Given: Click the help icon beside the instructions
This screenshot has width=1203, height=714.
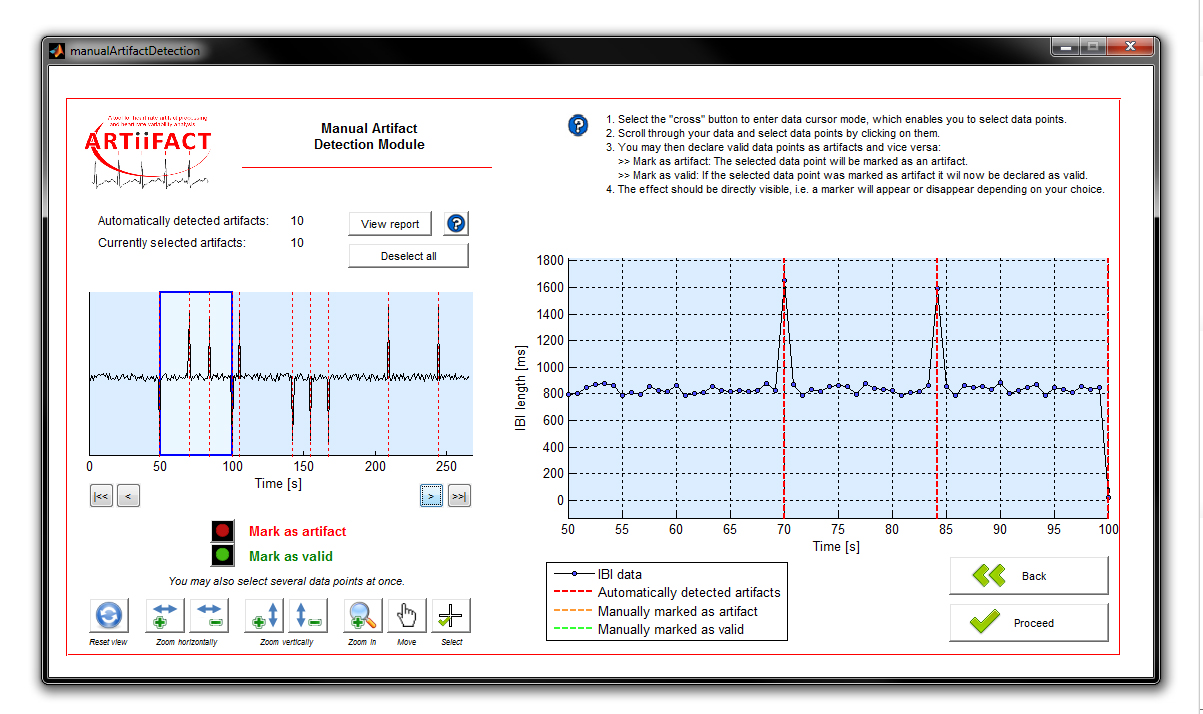Looking at the screenshot, I should point(578,125).
